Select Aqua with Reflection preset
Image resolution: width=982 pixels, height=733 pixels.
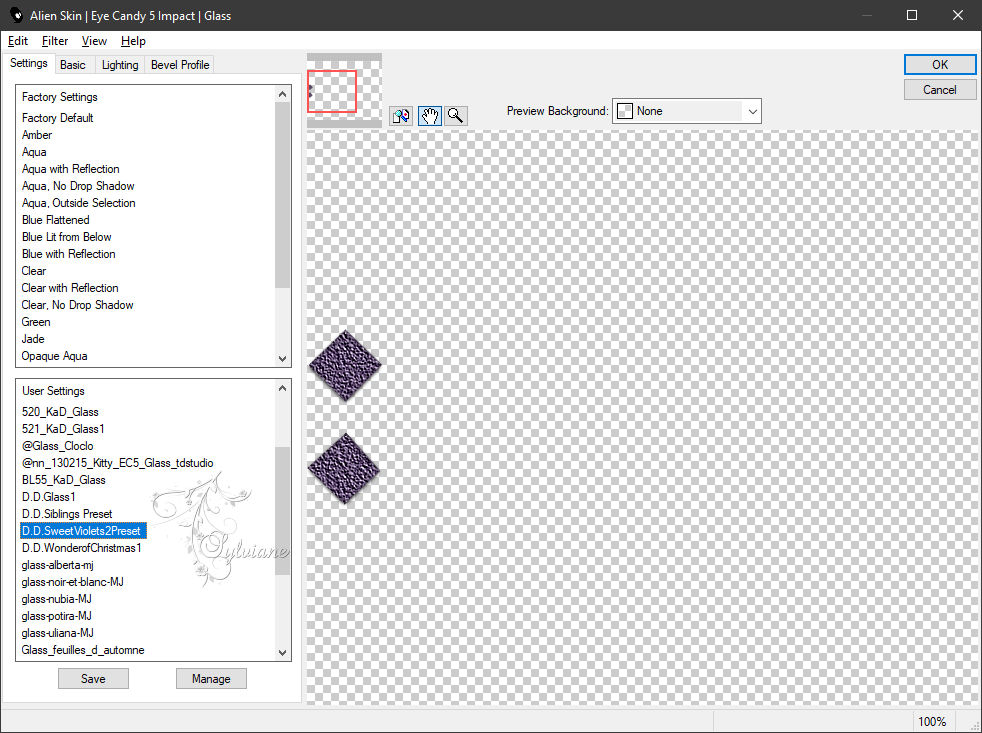point(70,169)
